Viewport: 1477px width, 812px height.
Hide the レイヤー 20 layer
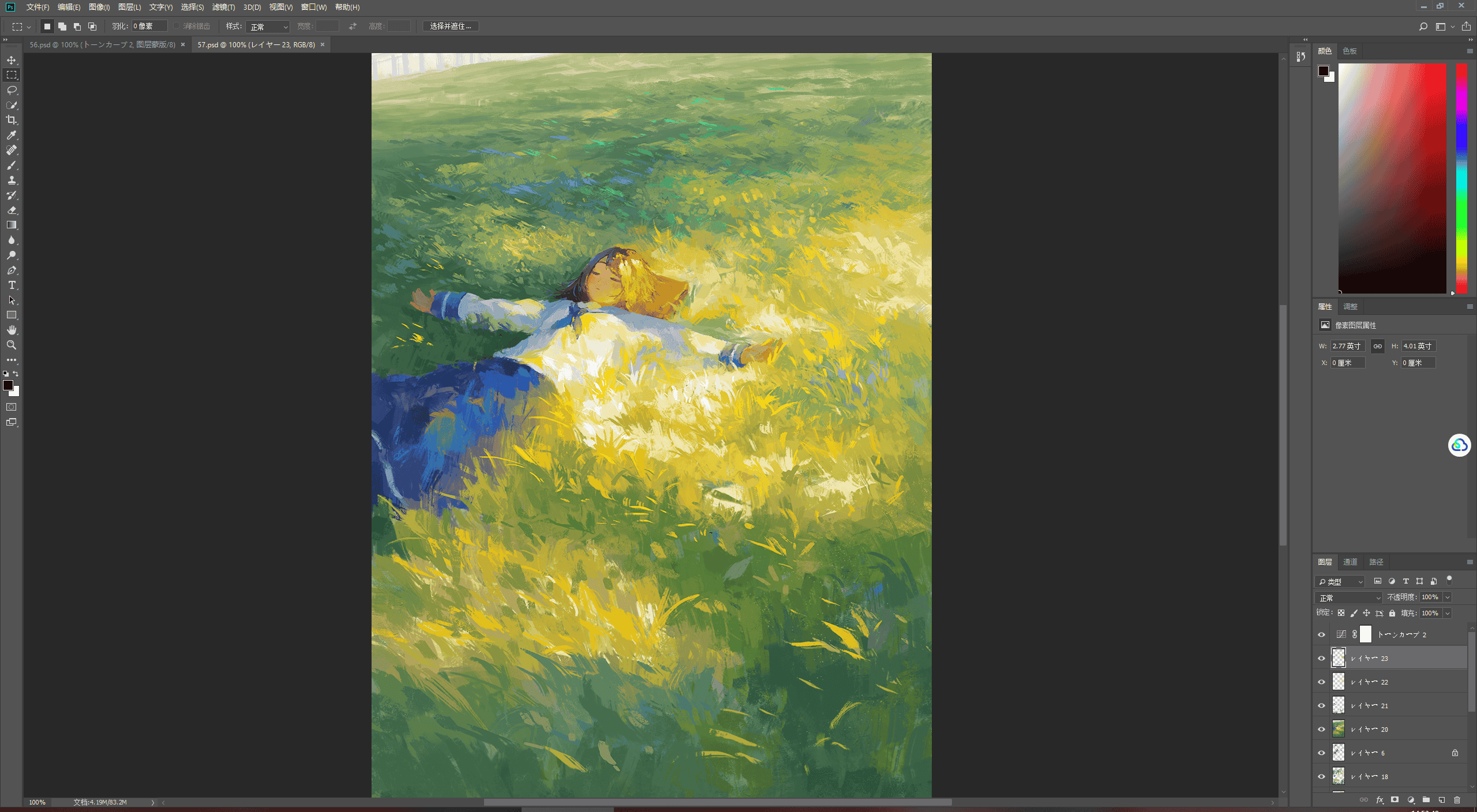click(x=1321, y=729)
